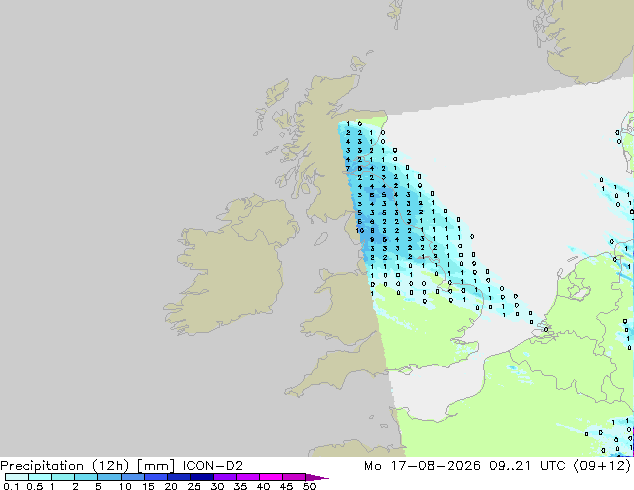Click the '45' legend scale label
The width and height of the screenshot is (634, 490).
pos(286,486)
